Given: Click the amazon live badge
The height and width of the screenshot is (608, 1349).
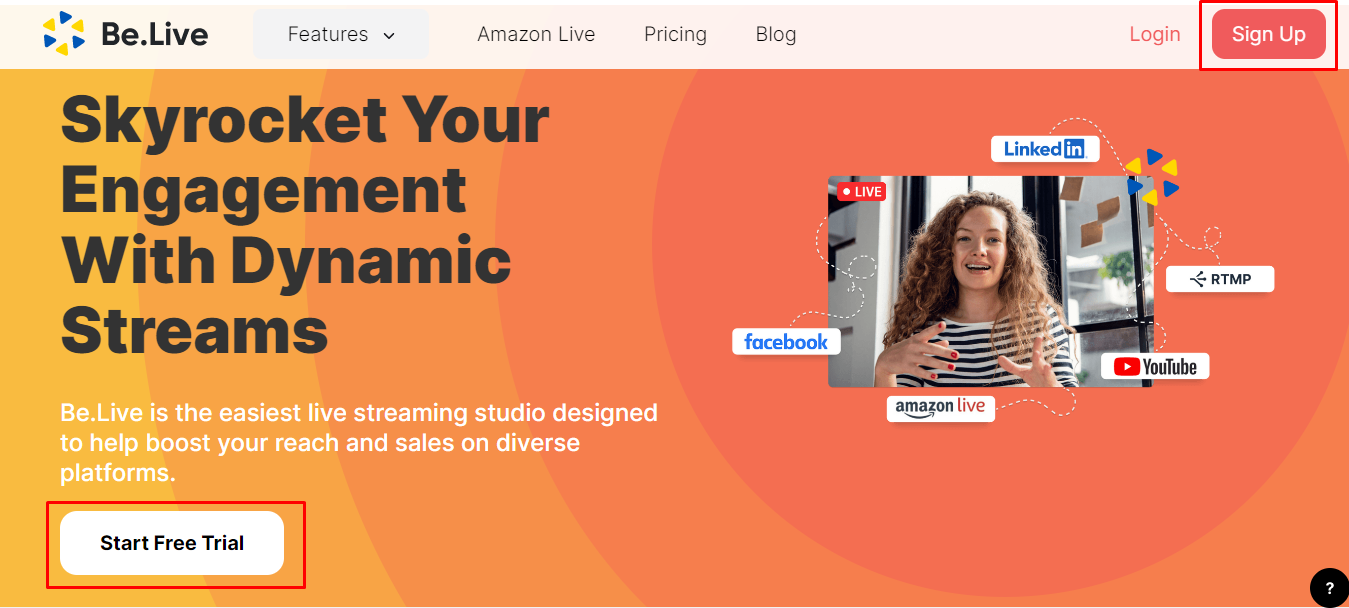Looking at the screenshot, I should click(940, 407).
